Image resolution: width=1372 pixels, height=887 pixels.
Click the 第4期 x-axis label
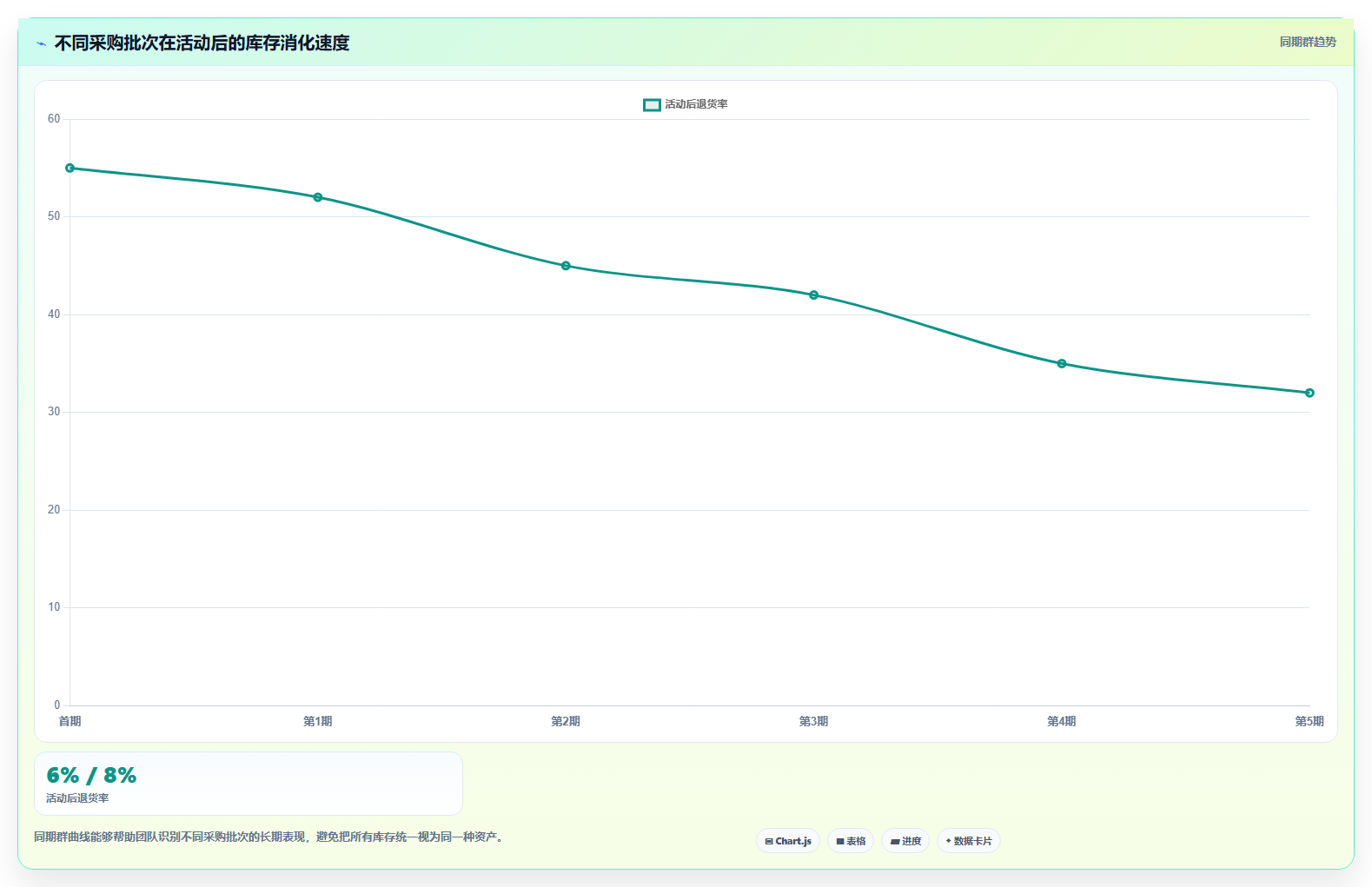pyautogui.click(x=1062, y=721)
